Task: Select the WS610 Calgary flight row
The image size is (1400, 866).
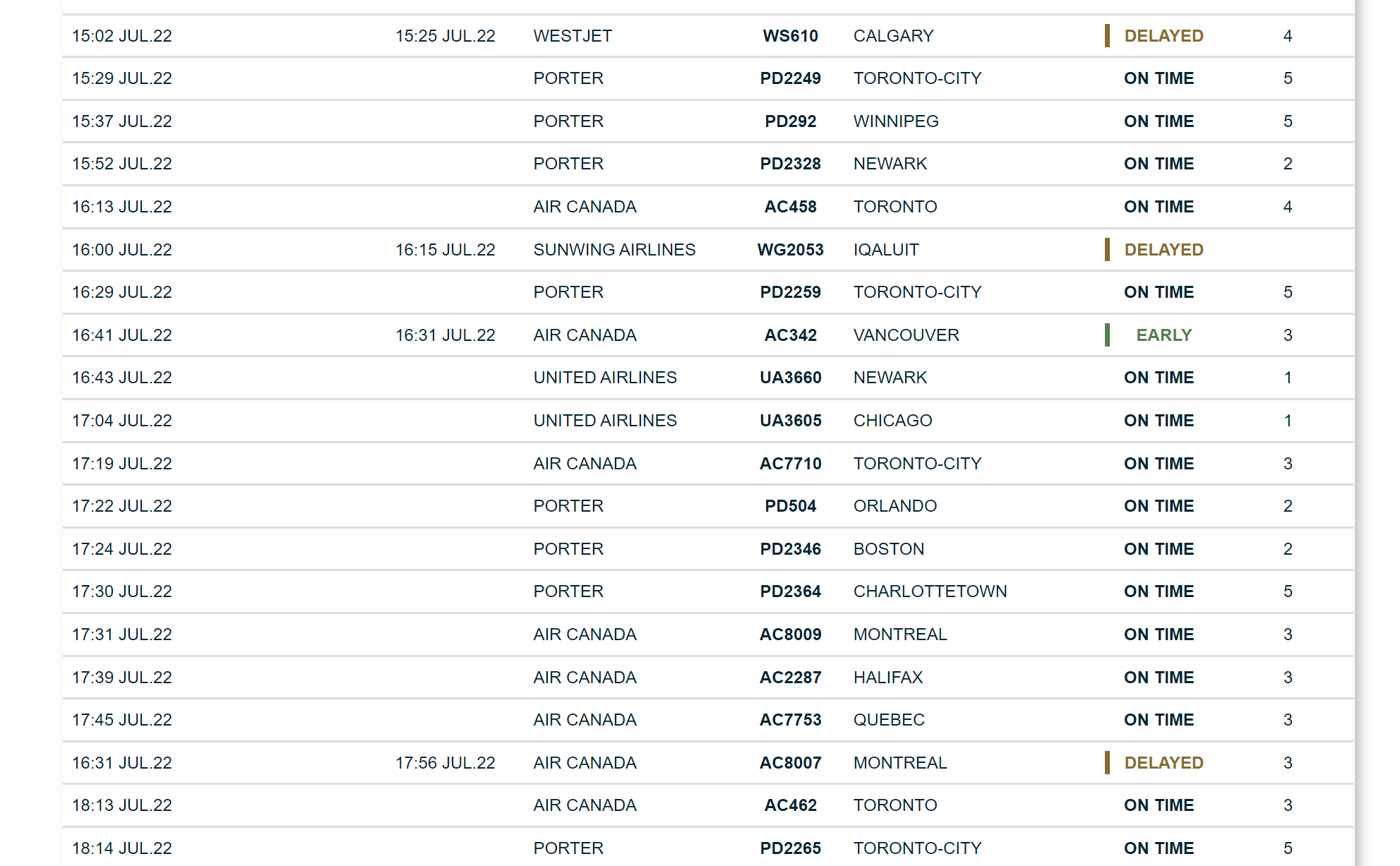Action: click(708, 36)
